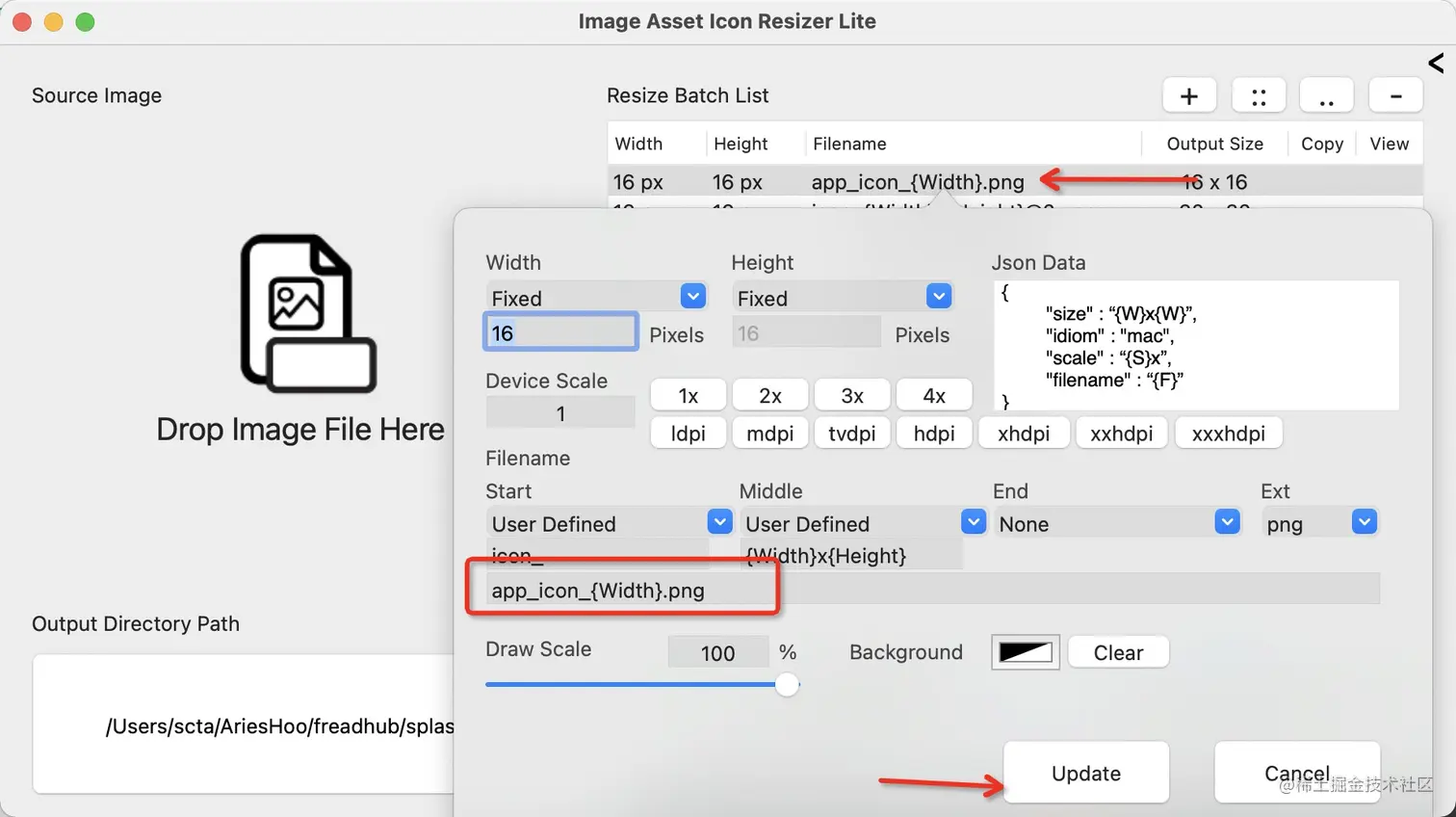Add a new batch entry with plus button
Image resolution: width=1456 pixels, height=817 pixels.
[1189, 95]
